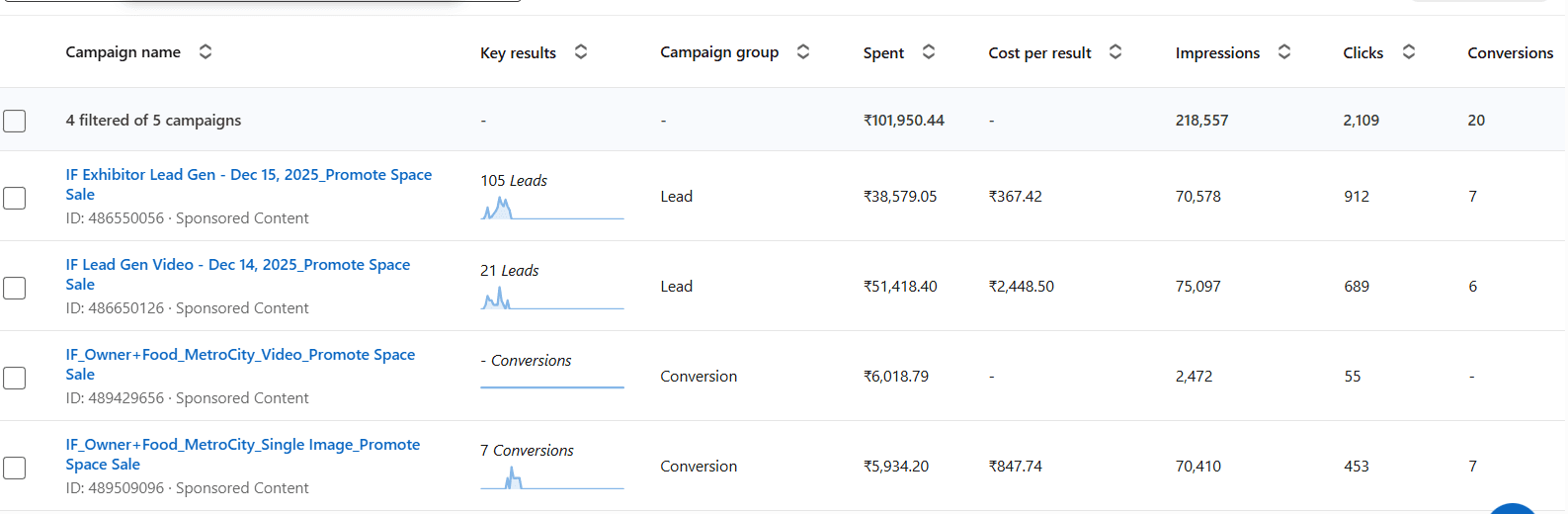Sort by Campaign name column arrows
Screen dimensions: 1568x514
(206, 51)
